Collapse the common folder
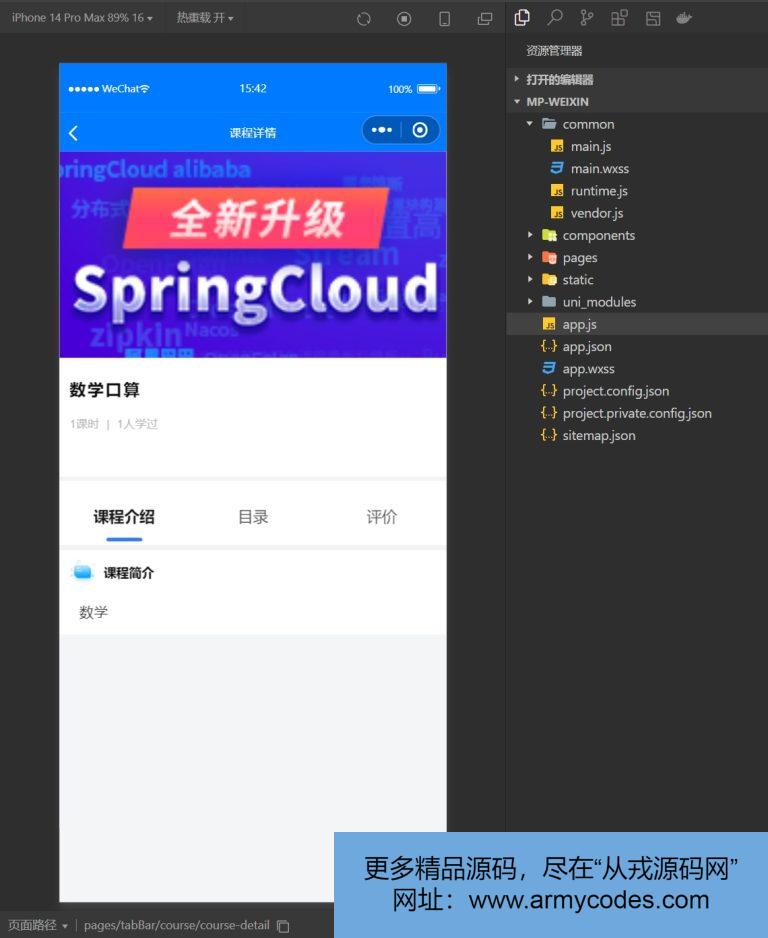The height and width of the screenshot is (938, 768). pos(588,124)
